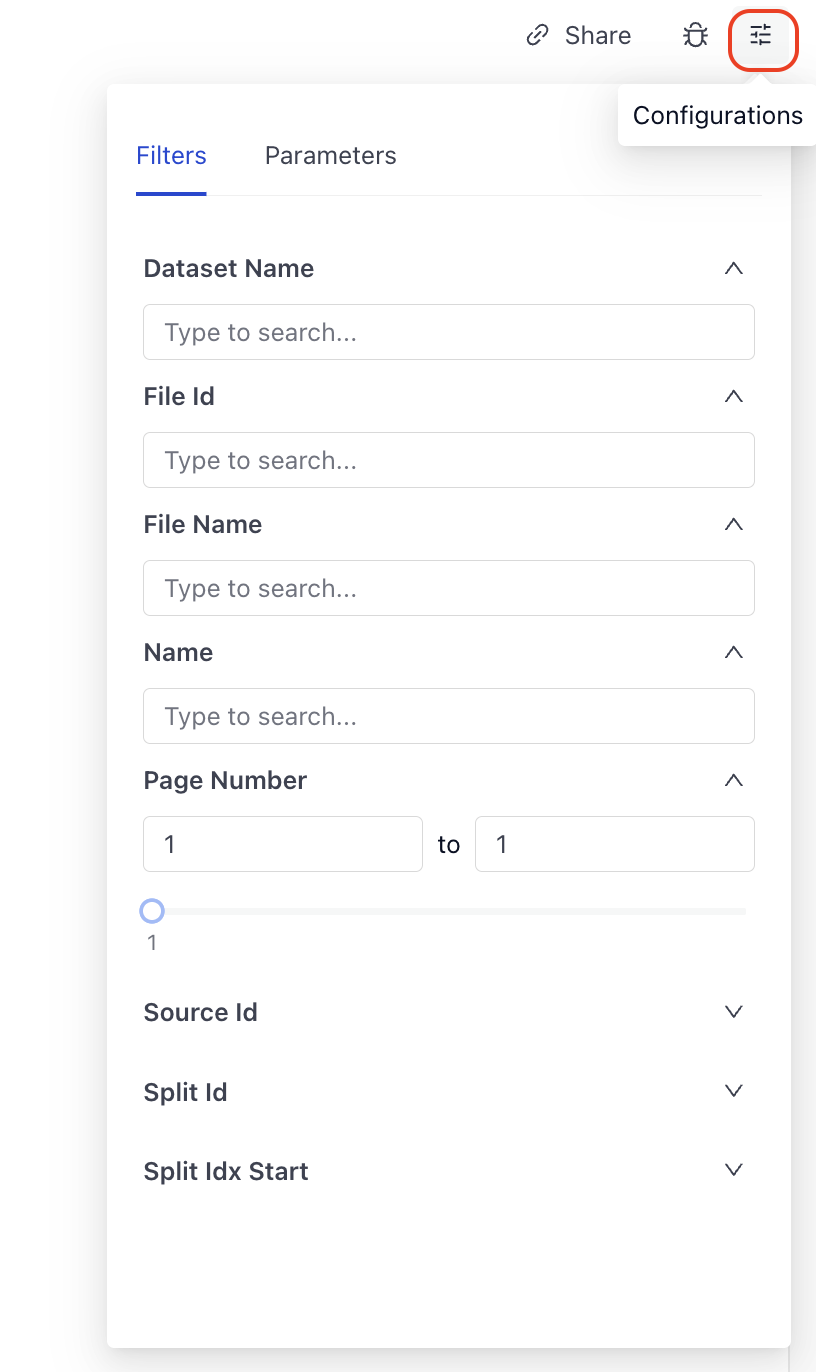Switch to the Parameters tab

330,156
